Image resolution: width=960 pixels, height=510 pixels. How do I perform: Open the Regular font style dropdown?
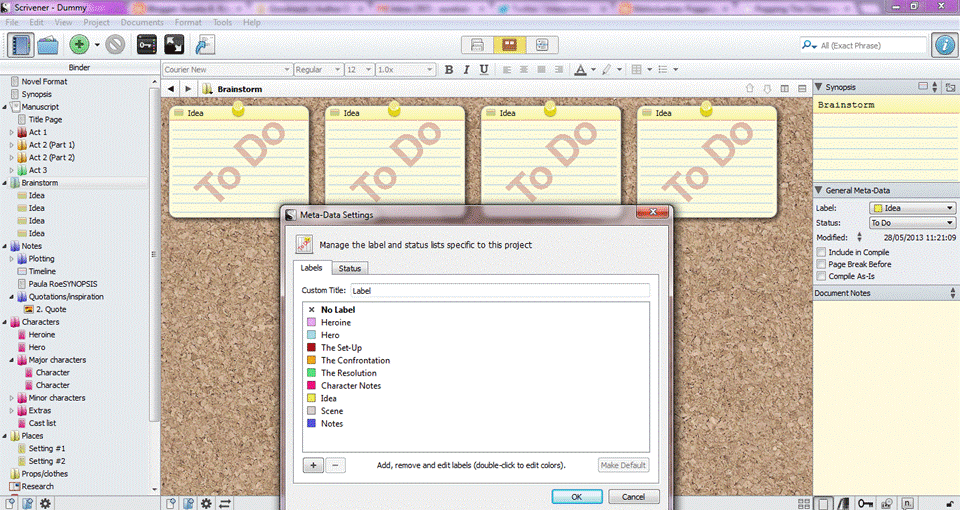[x=318, y=69]
